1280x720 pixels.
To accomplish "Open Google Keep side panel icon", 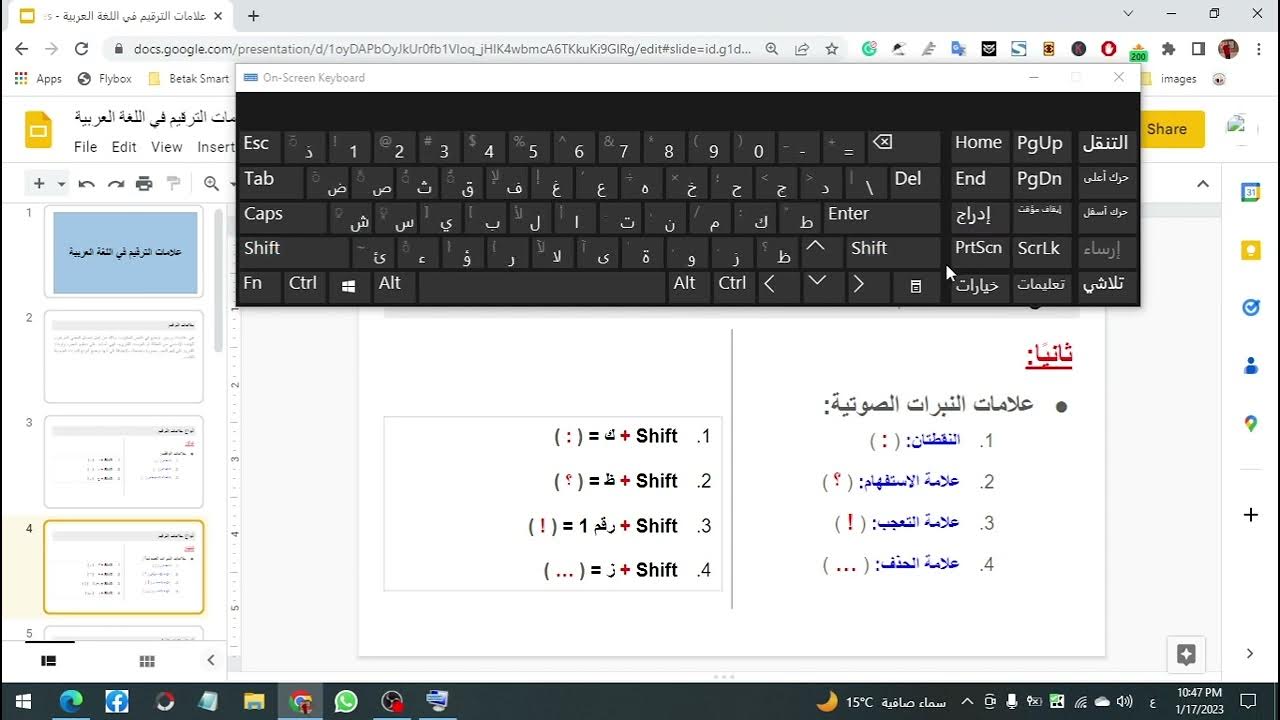I will [1251, 251].
